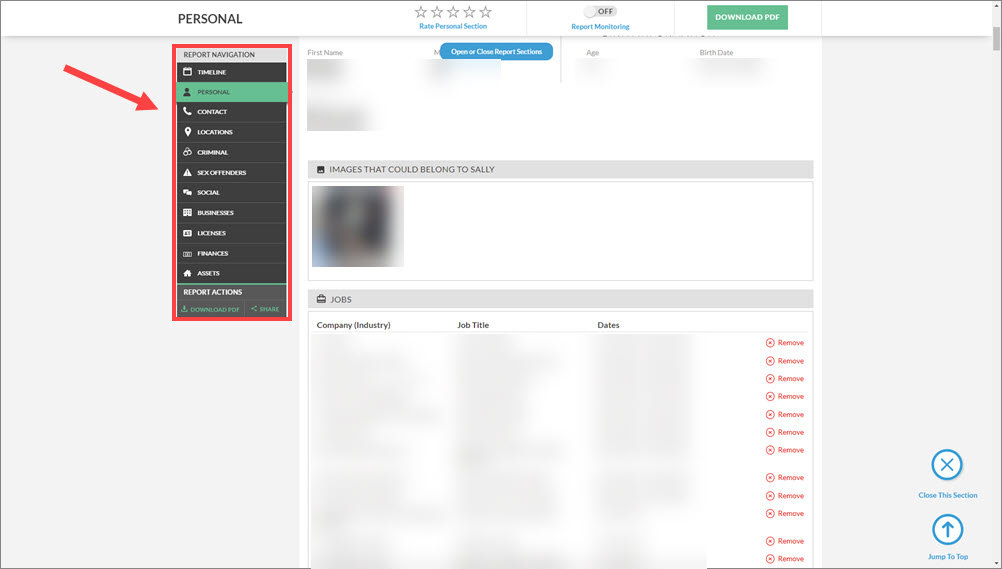The height and width of the screenshot is (569, 1002).
Task: Click the Close This Section X icon
Action: [947, 465]
